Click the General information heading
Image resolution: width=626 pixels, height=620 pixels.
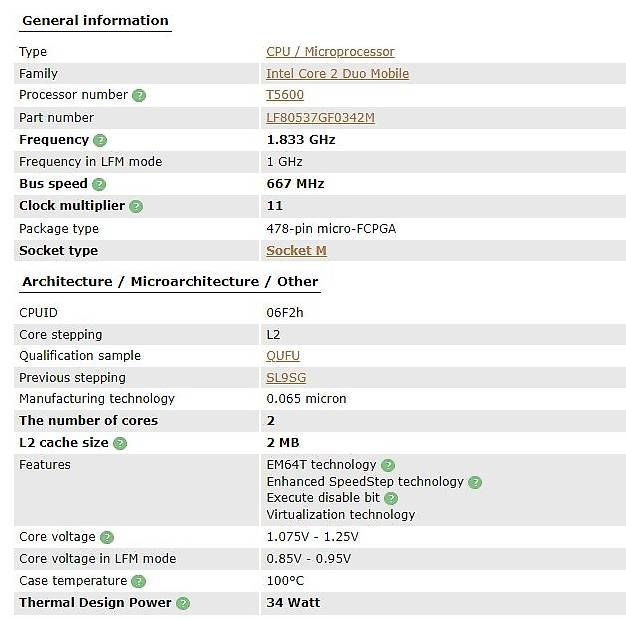[95, 20]
